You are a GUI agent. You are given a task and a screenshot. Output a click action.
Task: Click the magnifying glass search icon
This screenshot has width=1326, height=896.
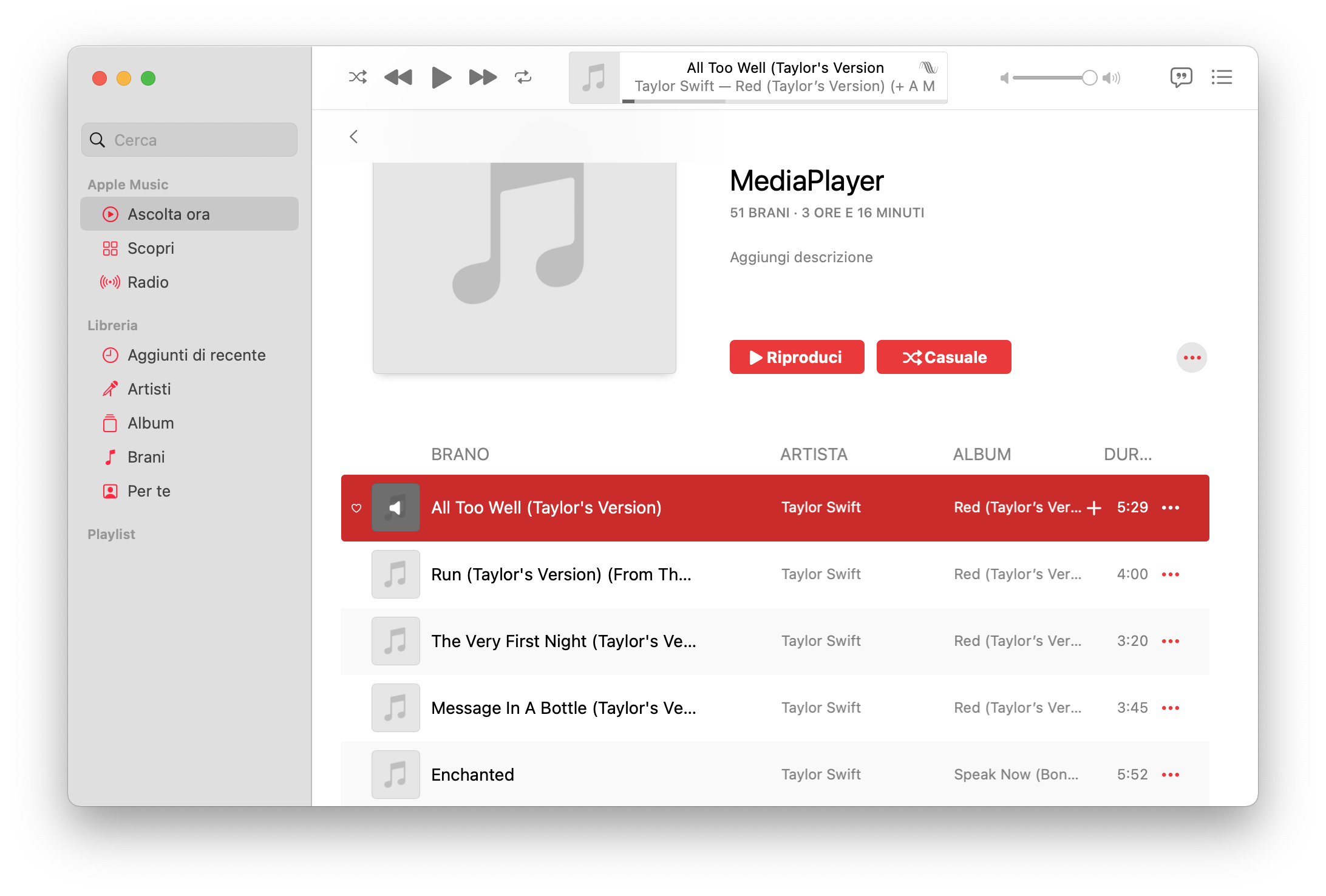(x=97, y=140)
